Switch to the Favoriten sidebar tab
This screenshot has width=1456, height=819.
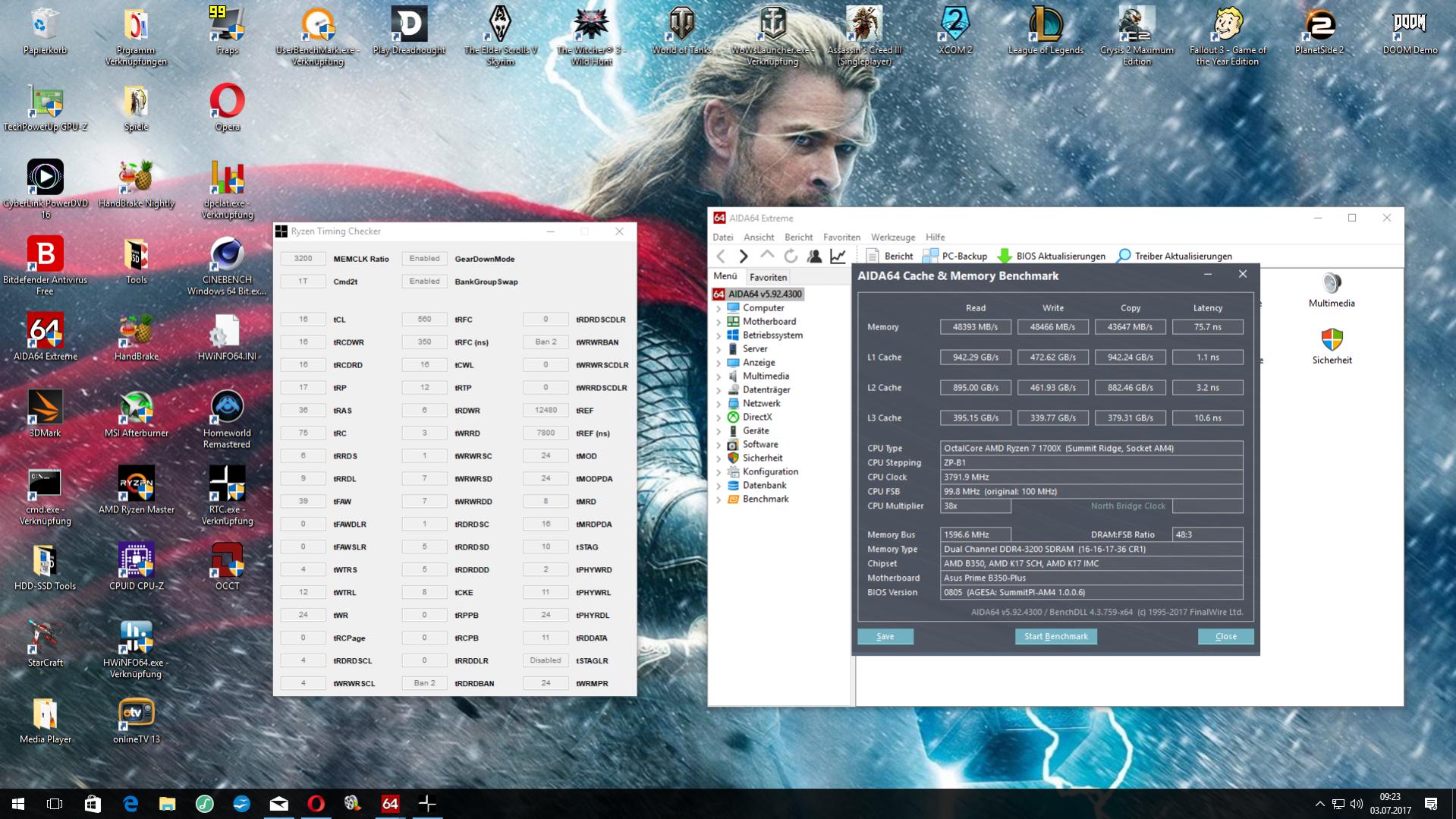point(768,278)
